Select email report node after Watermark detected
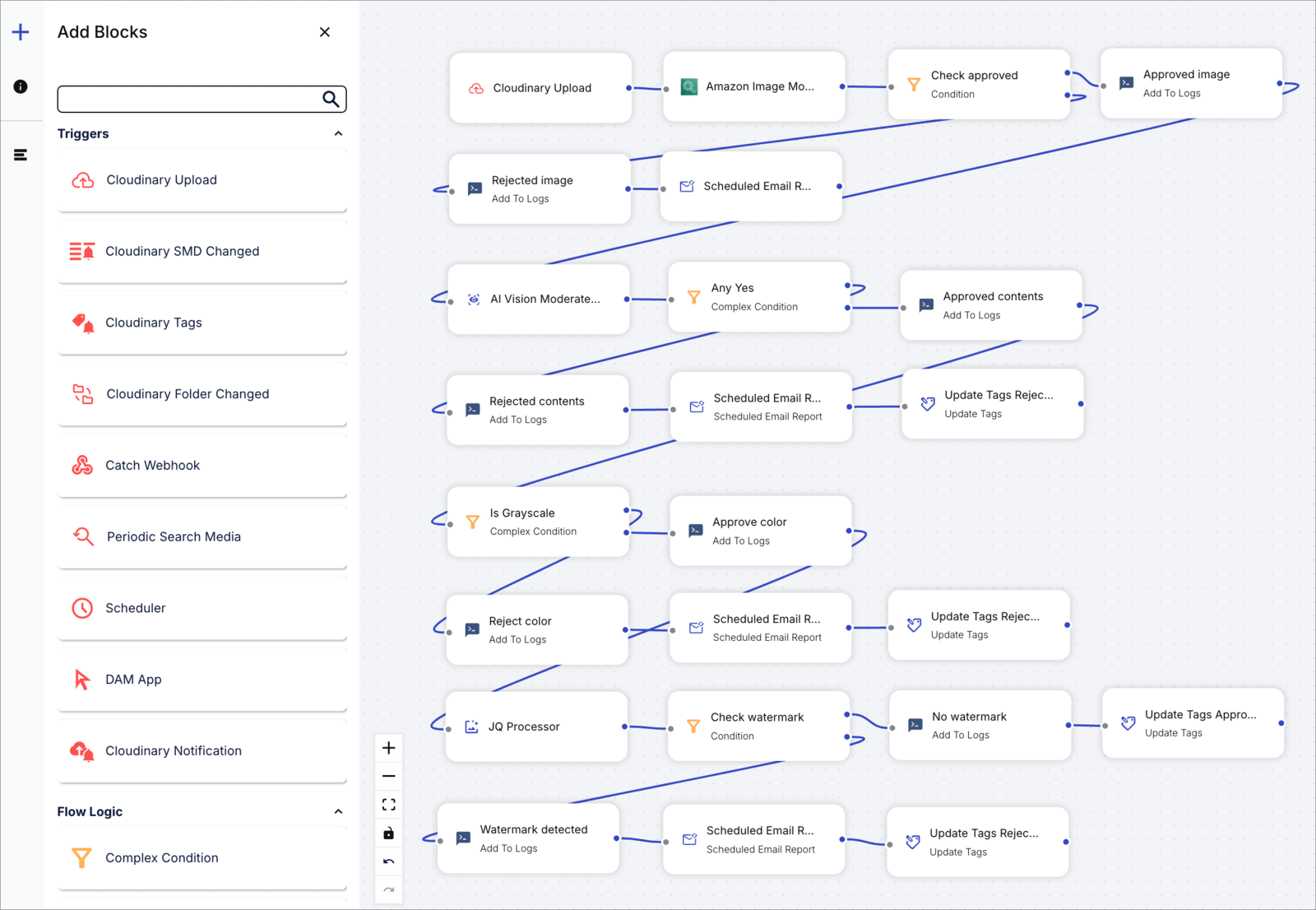1316x910 pixels. 754,840
